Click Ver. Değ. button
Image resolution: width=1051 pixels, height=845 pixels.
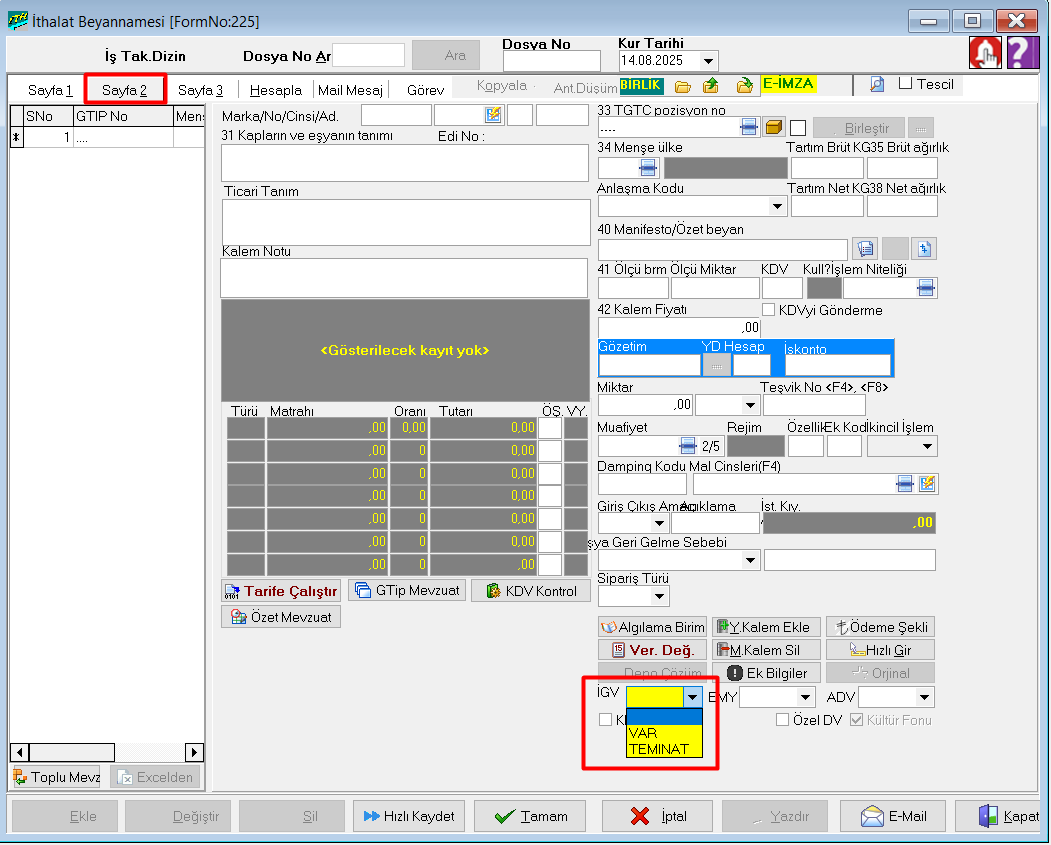click(652, 650)
